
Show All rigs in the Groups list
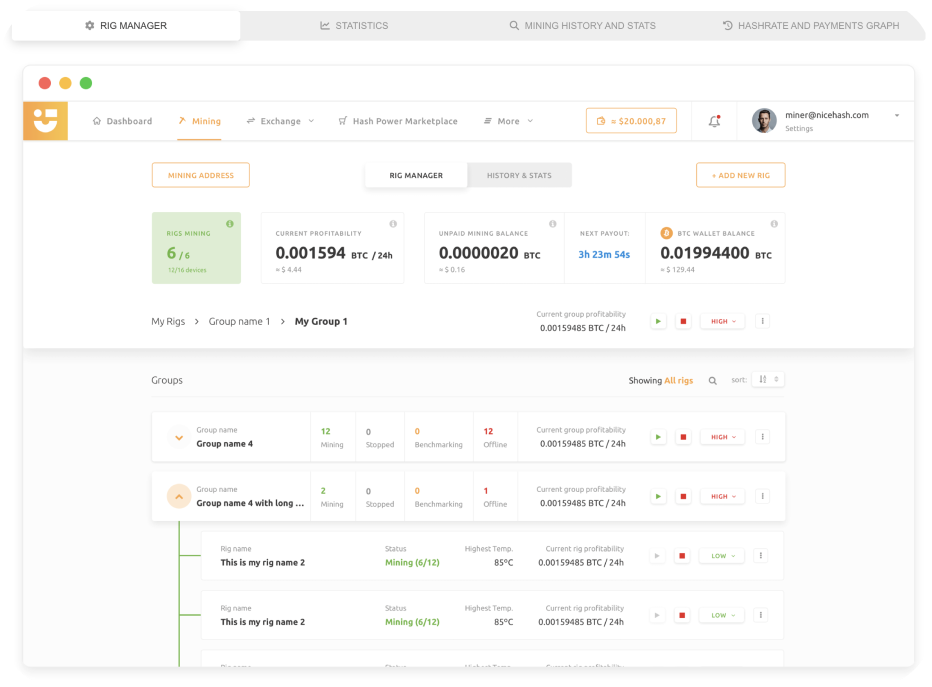click(x=679, y=380)
